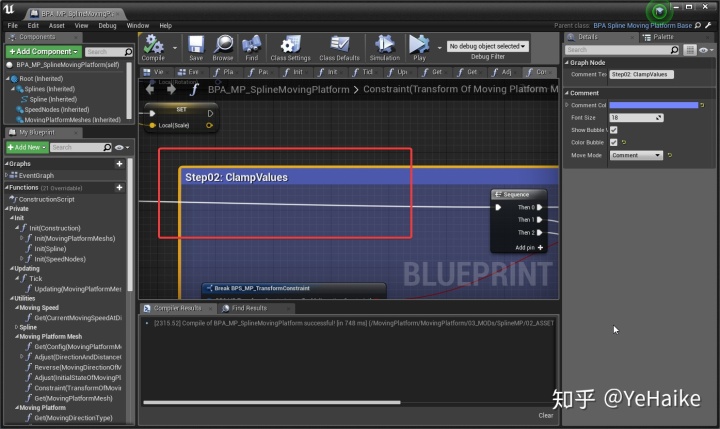
Task: Reset Color Bubble to default arrow
Action: [624, 142]
